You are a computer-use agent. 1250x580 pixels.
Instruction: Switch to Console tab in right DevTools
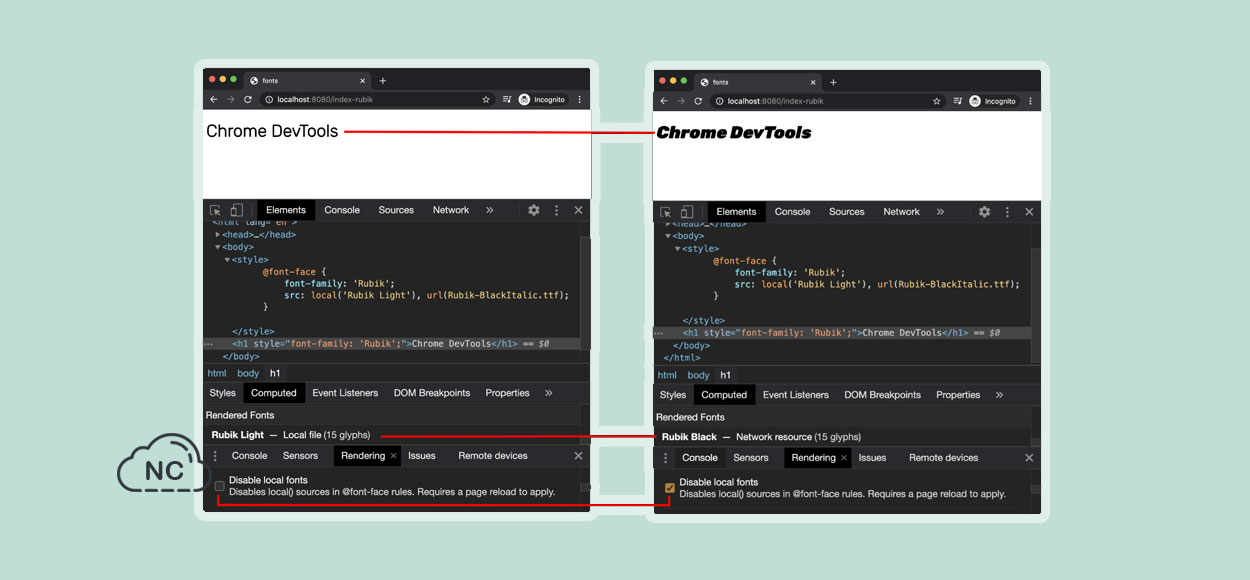click(792, 212)
